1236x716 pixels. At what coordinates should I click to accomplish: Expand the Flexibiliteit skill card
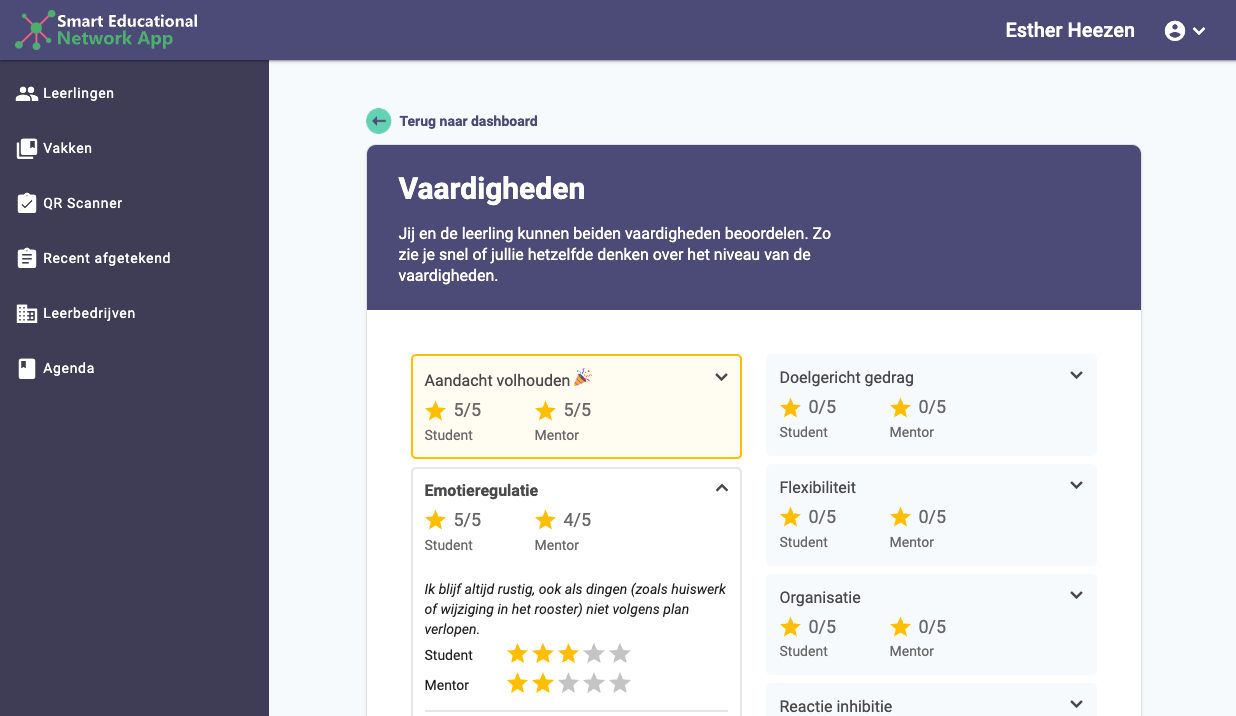(1077, 485)
